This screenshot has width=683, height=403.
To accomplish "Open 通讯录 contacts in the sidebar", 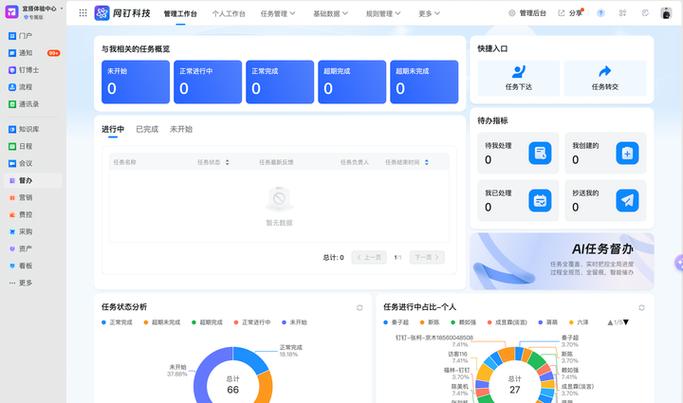I will [24, 104].
